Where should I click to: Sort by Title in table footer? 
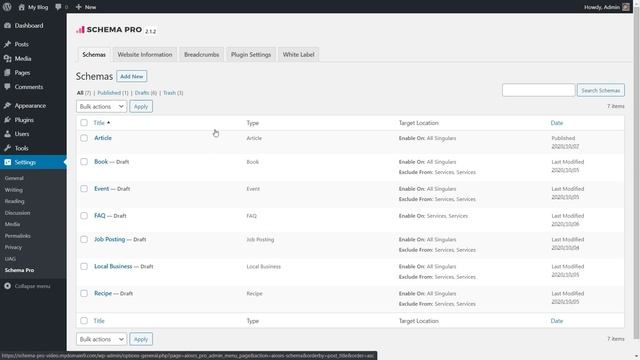pos(99,321)
